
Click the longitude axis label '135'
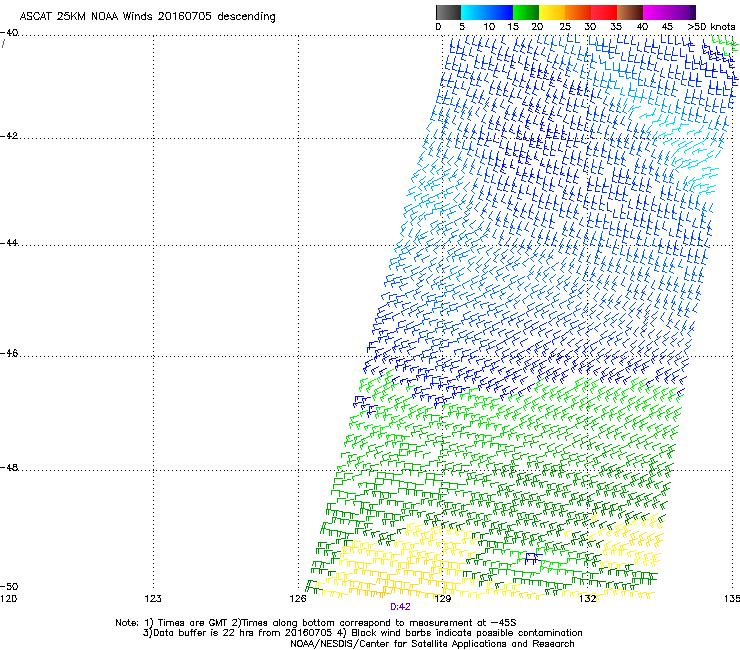pyautogui.click(x=732, y=599)
